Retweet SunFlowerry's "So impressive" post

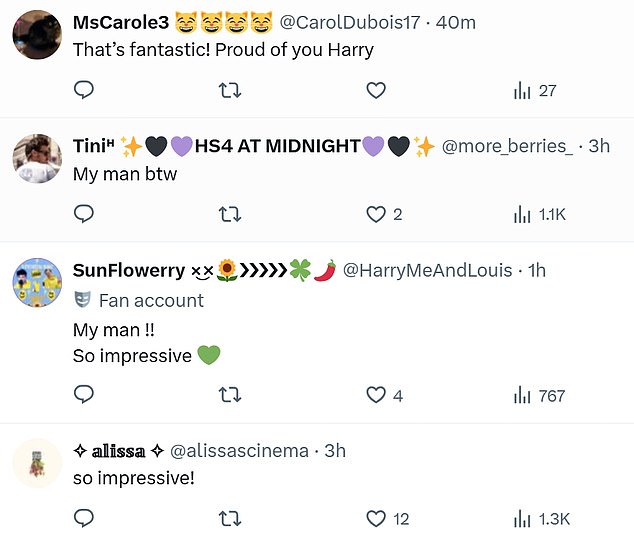point(229,395)
